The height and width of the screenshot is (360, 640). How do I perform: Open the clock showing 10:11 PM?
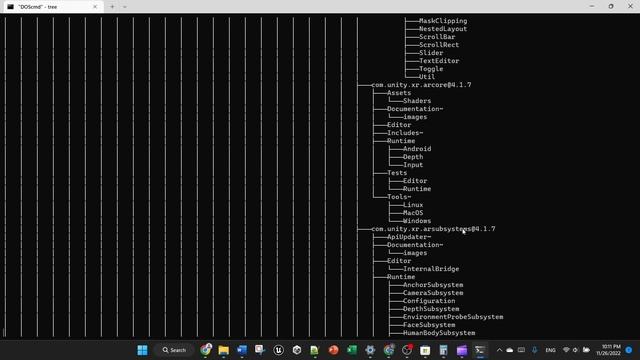(x=608, y=350)
